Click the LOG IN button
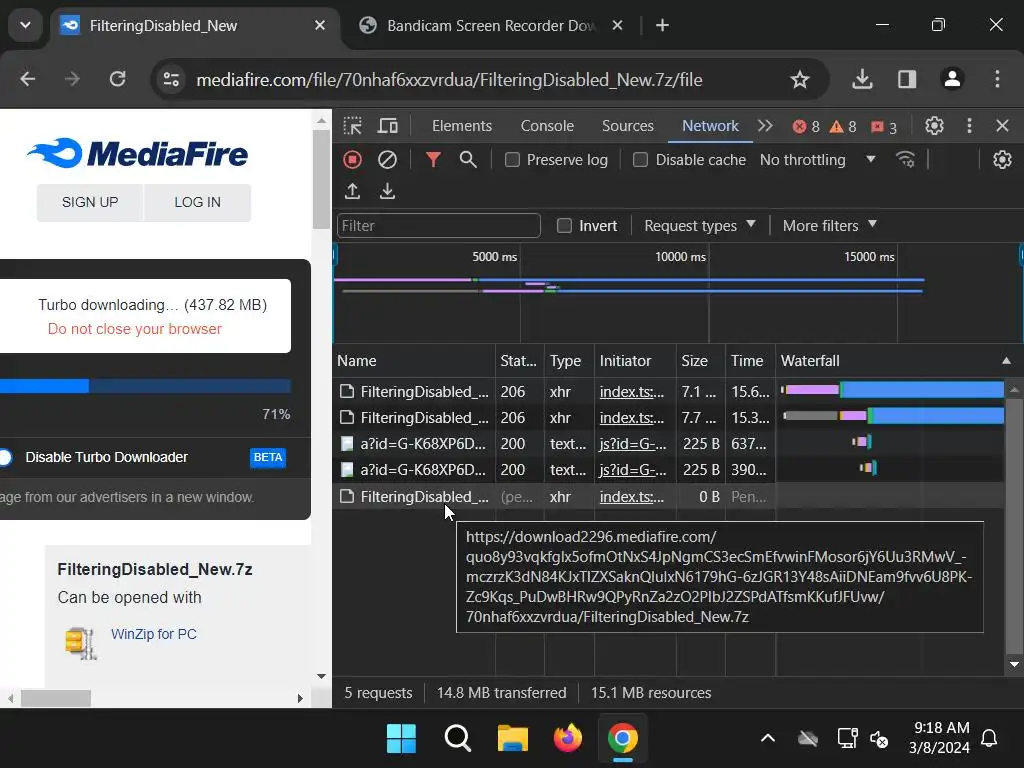The image size is (1024, 768). point(197,202)
